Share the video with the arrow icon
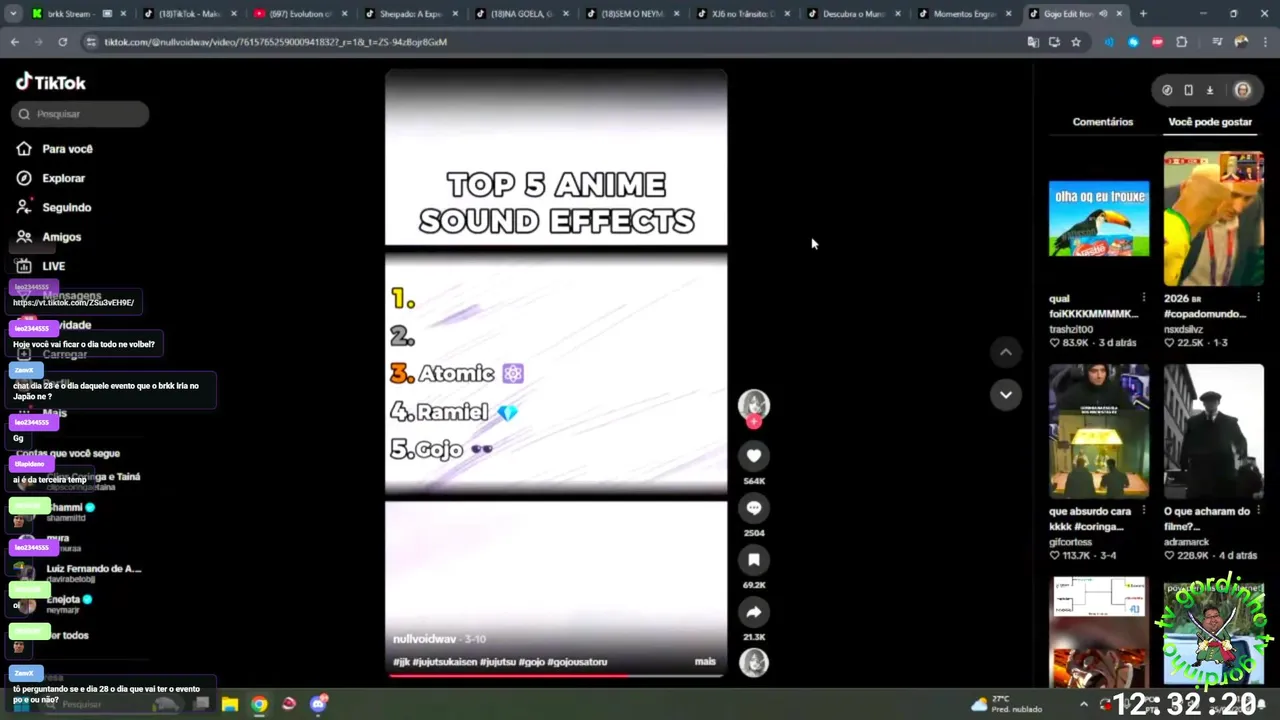The image size is (1280, 720). tap(754, 612)
